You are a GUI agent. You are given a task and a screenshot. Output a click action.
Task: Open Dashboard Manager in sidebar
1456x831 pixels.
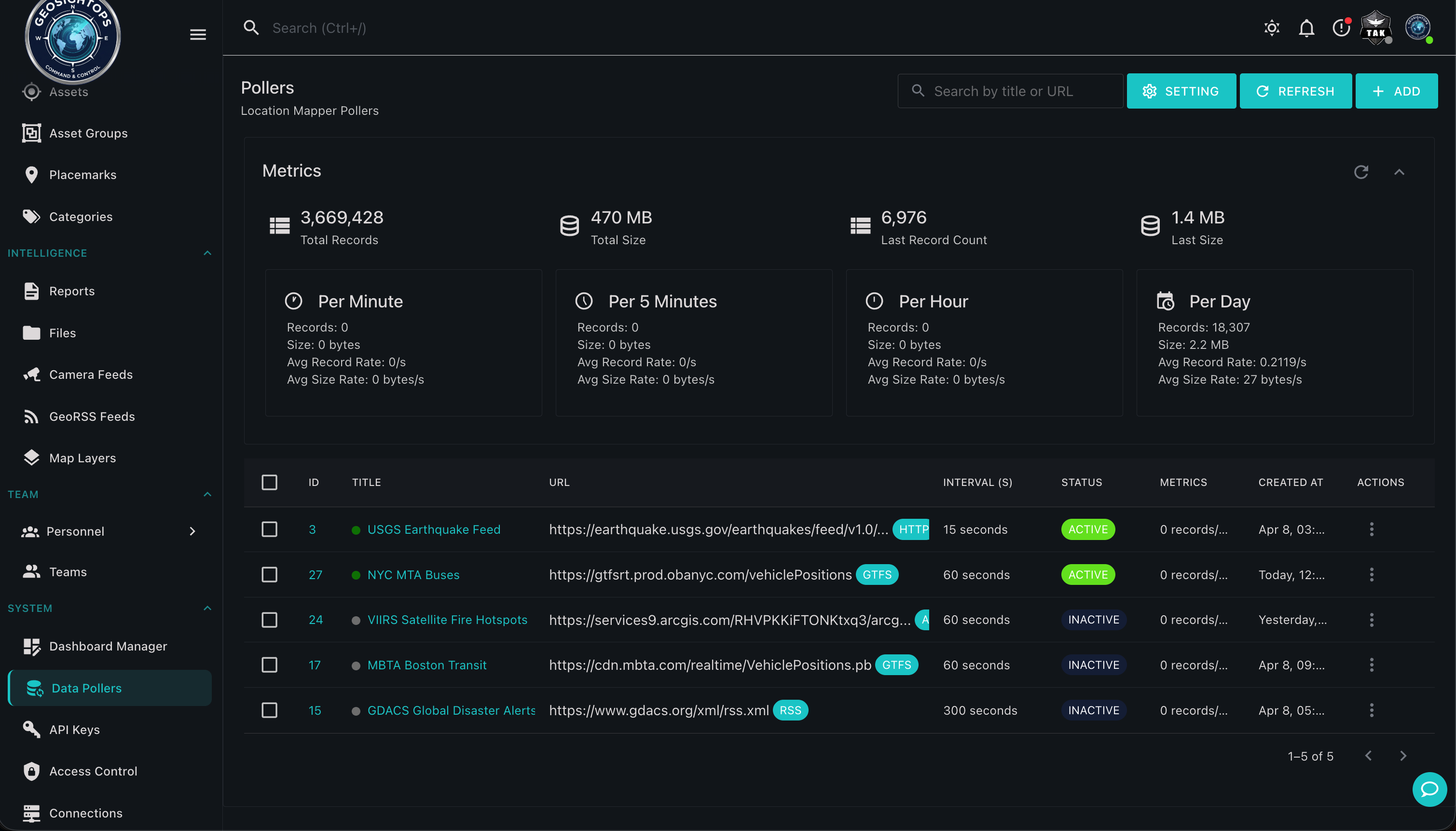click(110, 646)
